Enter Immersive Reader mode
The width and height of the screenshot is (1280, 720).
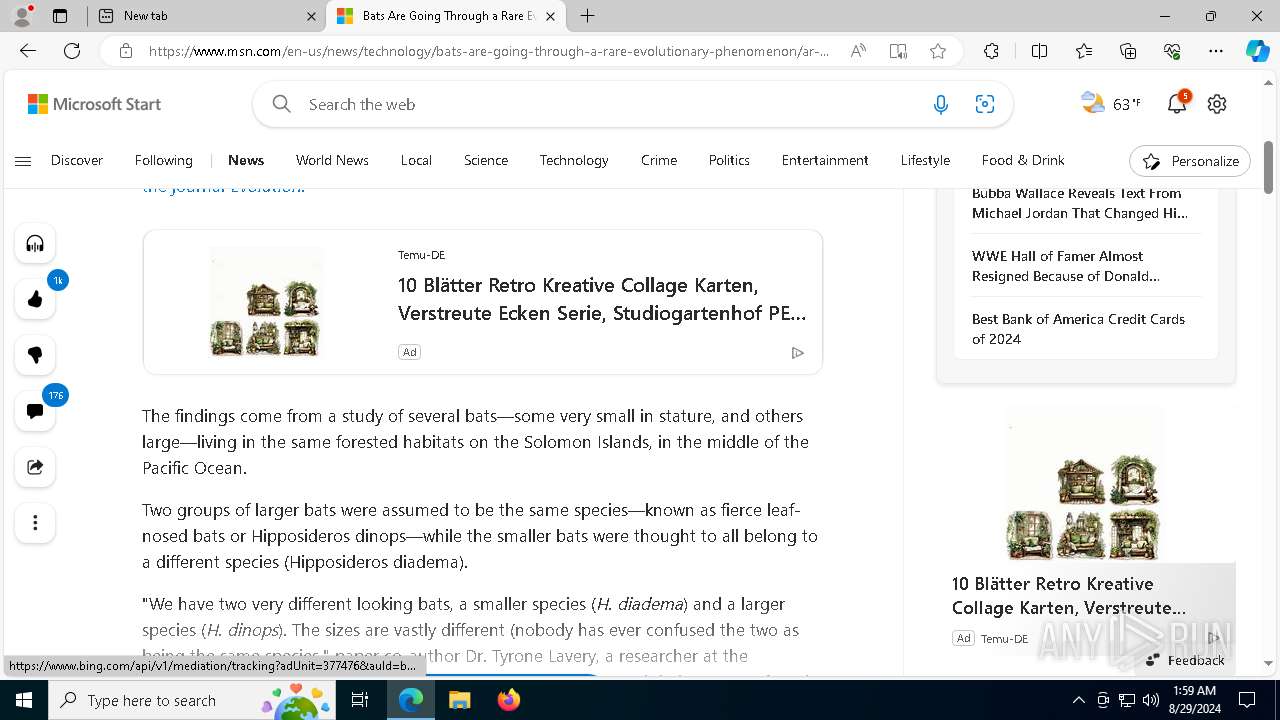[898, 51]
